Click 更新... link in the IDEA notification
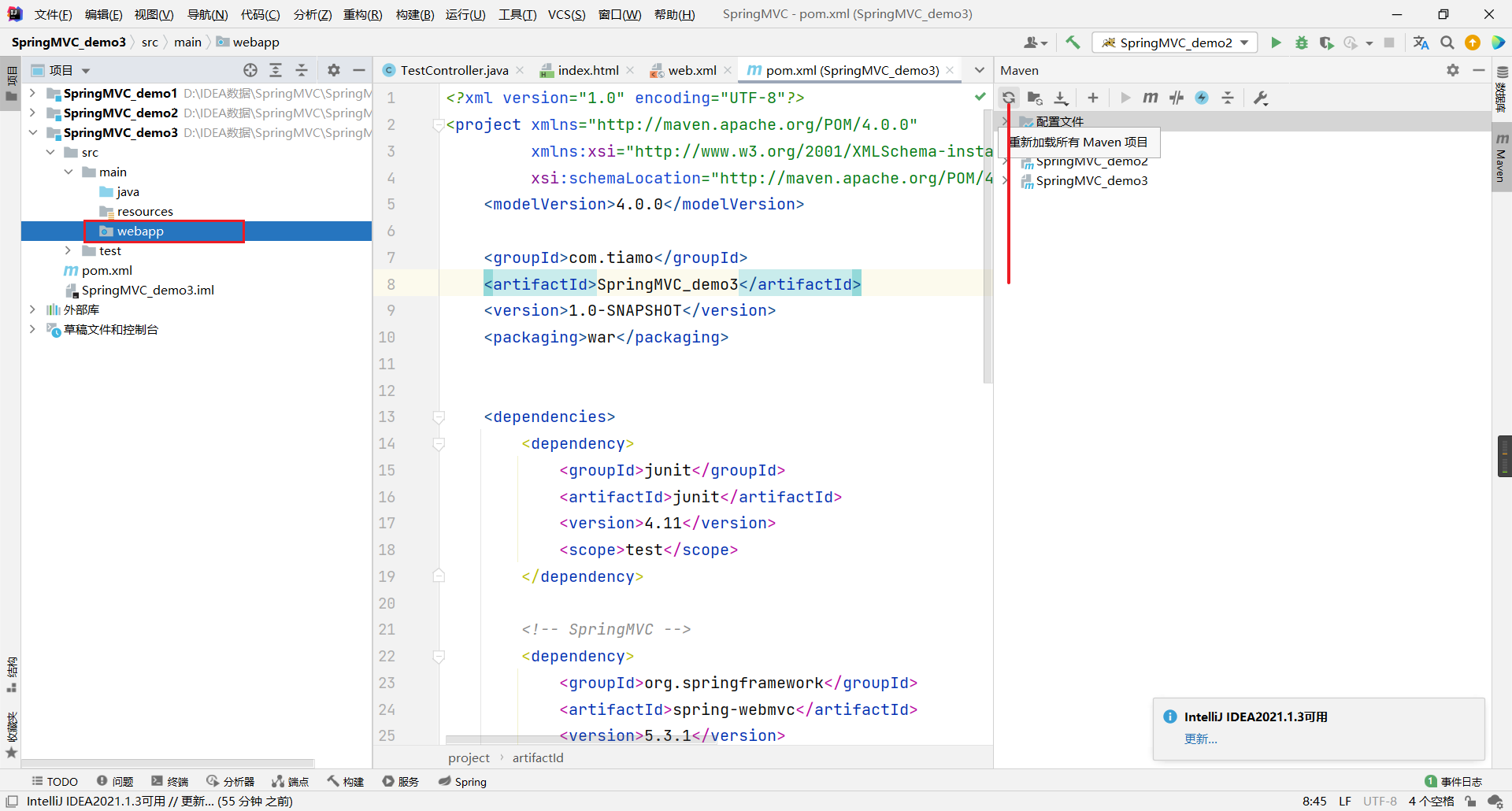This screenshot has width=1512, height=811. tap(1200, 739)
